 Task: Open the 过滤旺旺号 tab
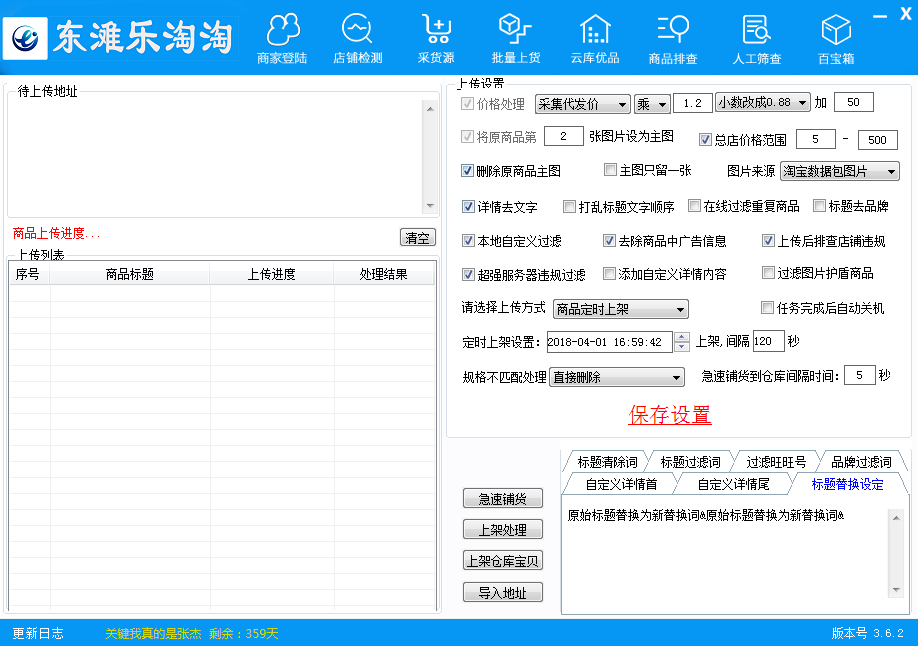(776, 462)
